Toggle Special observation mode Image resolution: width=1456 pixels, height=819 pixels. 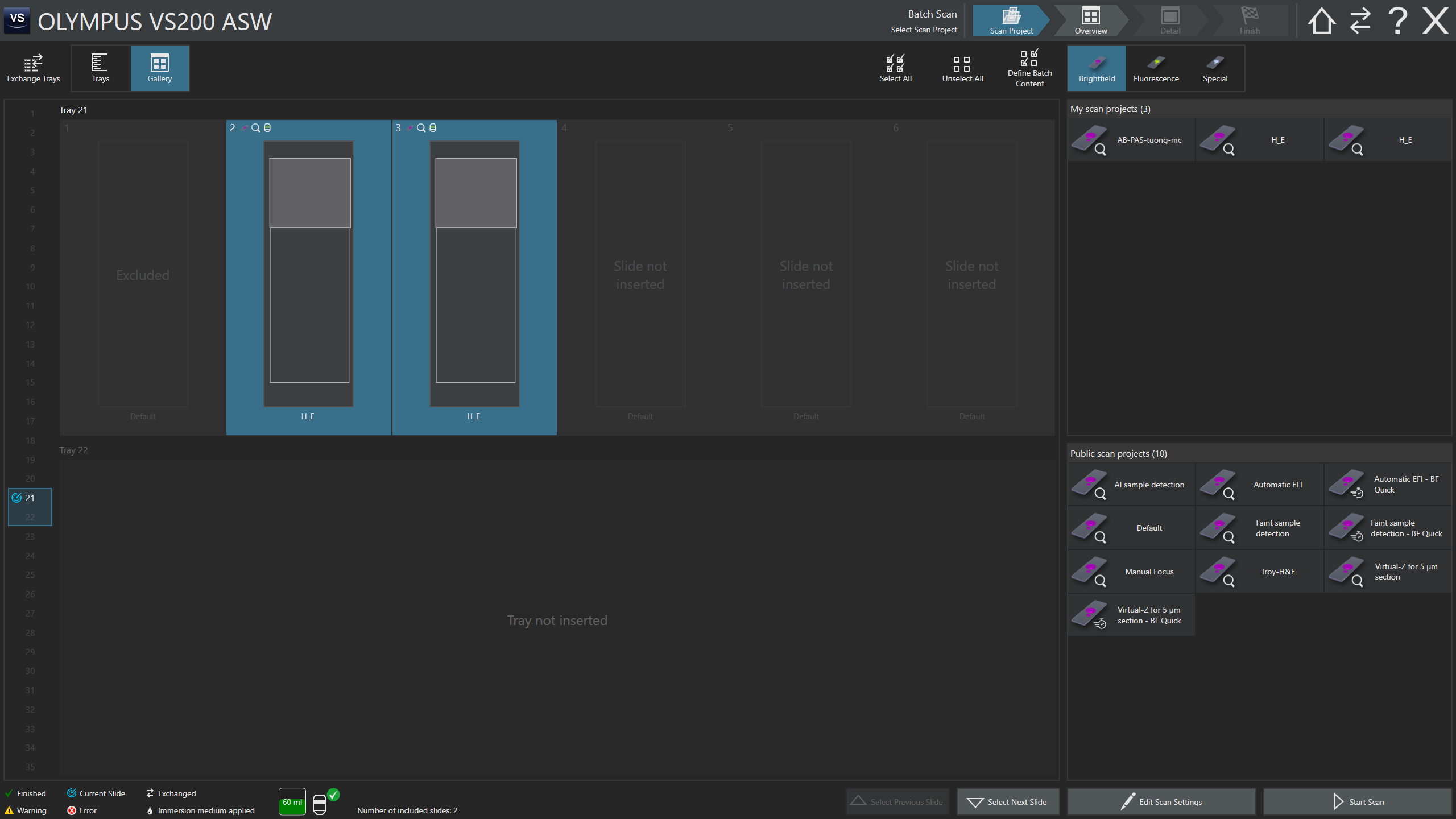click(x=1215, y=68)
